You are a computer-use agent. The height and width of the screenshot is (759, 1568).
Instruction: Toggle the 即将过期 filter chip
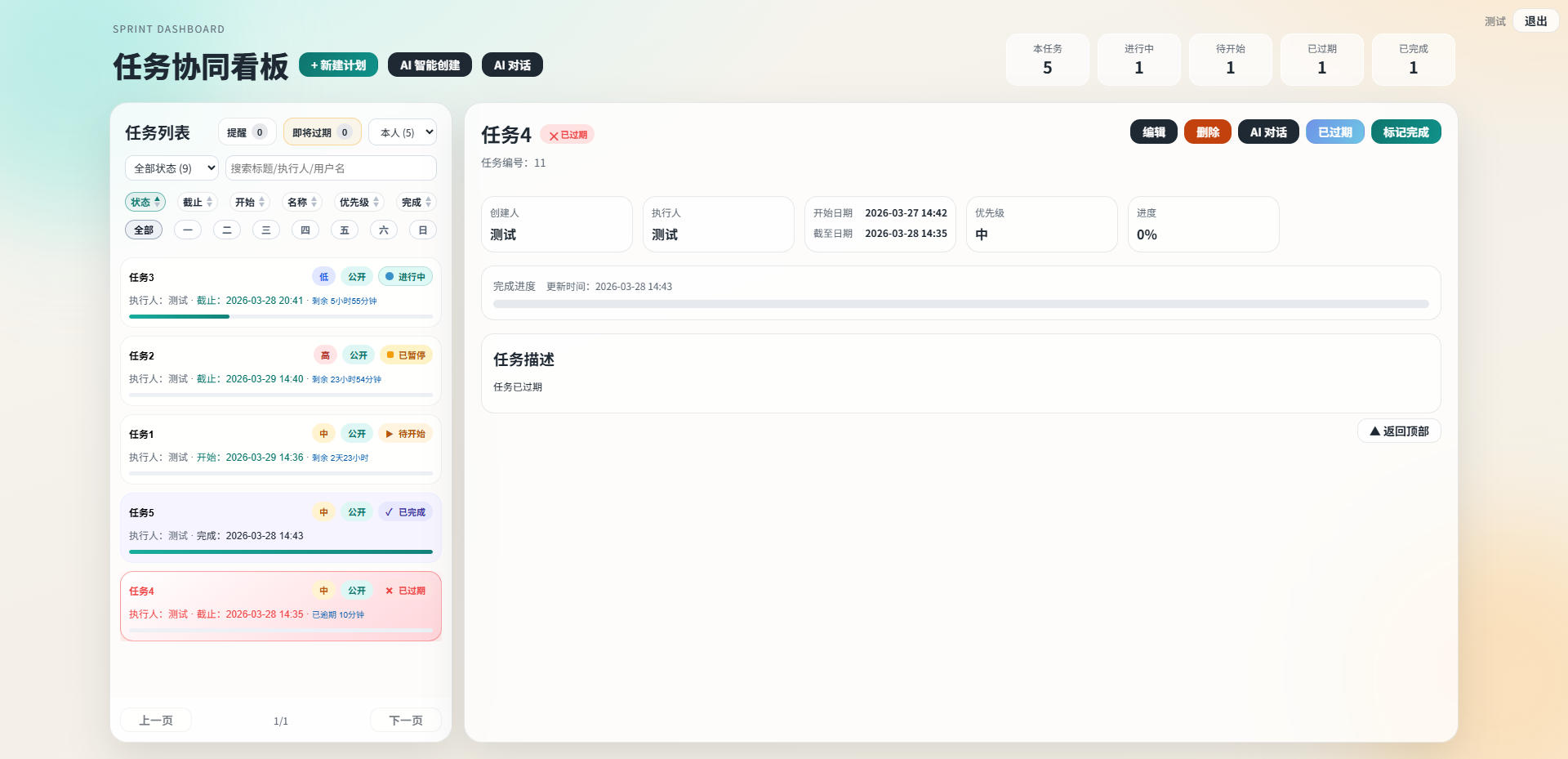(x=322, y=132)
